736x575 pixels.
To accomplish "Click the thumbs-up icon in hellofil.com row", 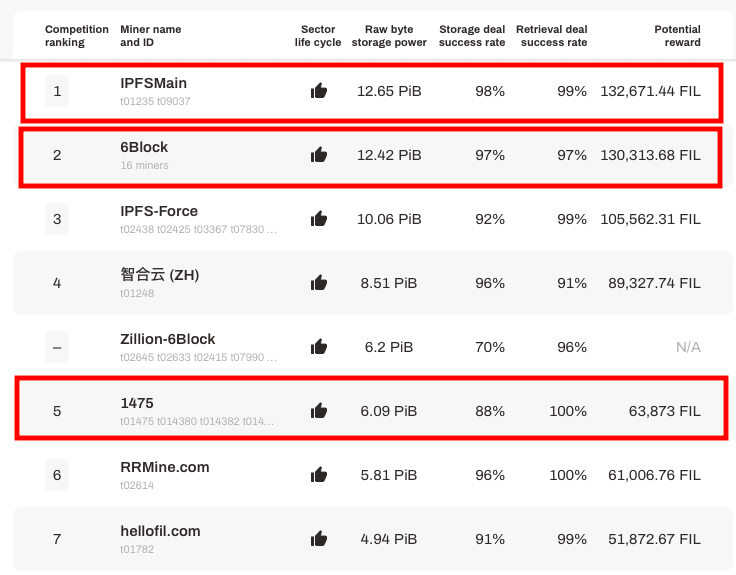I will point(319,539).
